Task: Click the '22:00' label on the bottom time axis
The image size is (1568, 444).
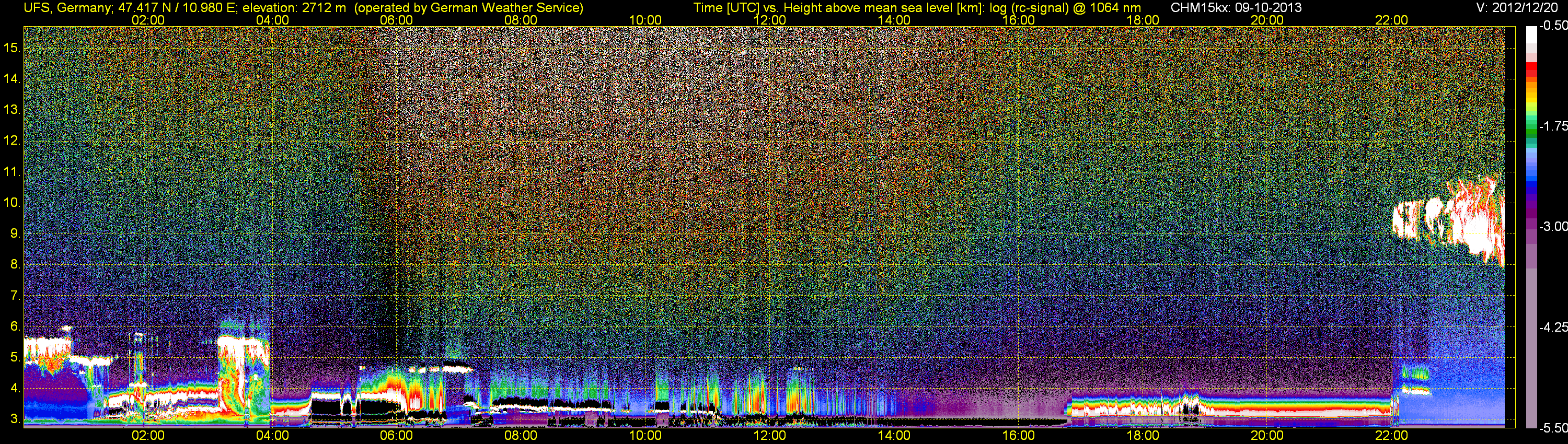Action: pyautogui.click(x=1391, y=436)
